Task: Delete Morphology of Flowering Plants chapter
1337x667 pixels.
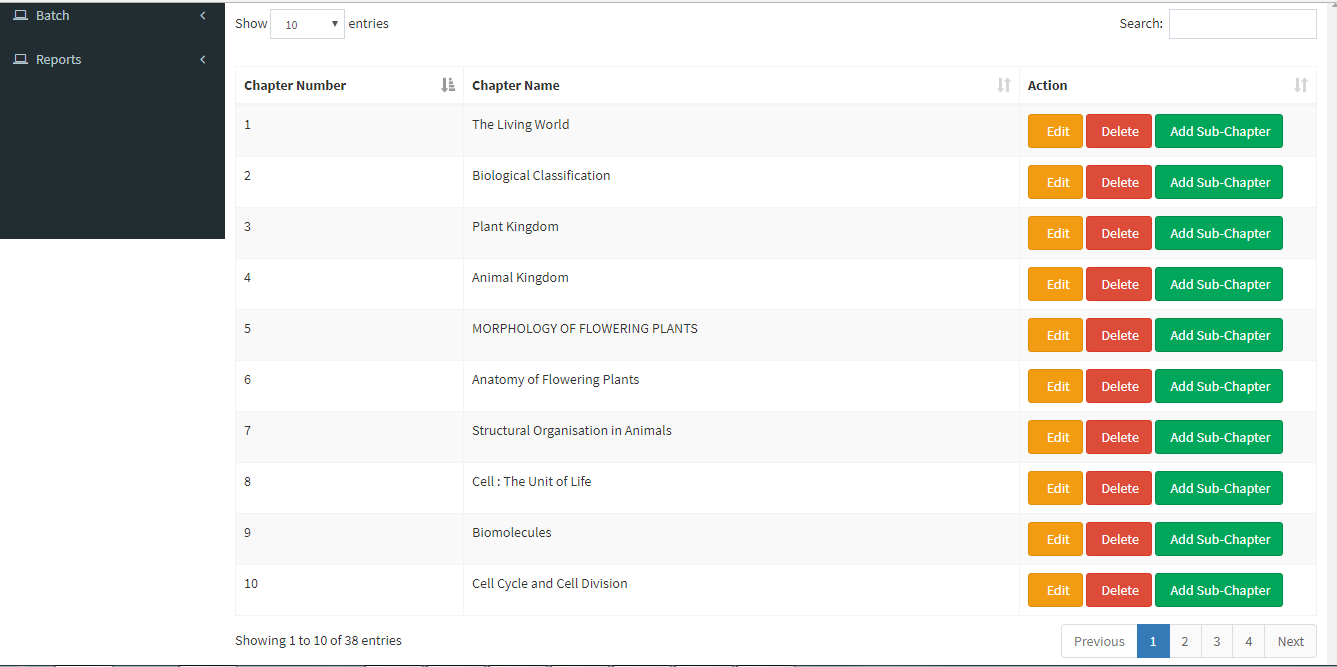Action: 1119,335
